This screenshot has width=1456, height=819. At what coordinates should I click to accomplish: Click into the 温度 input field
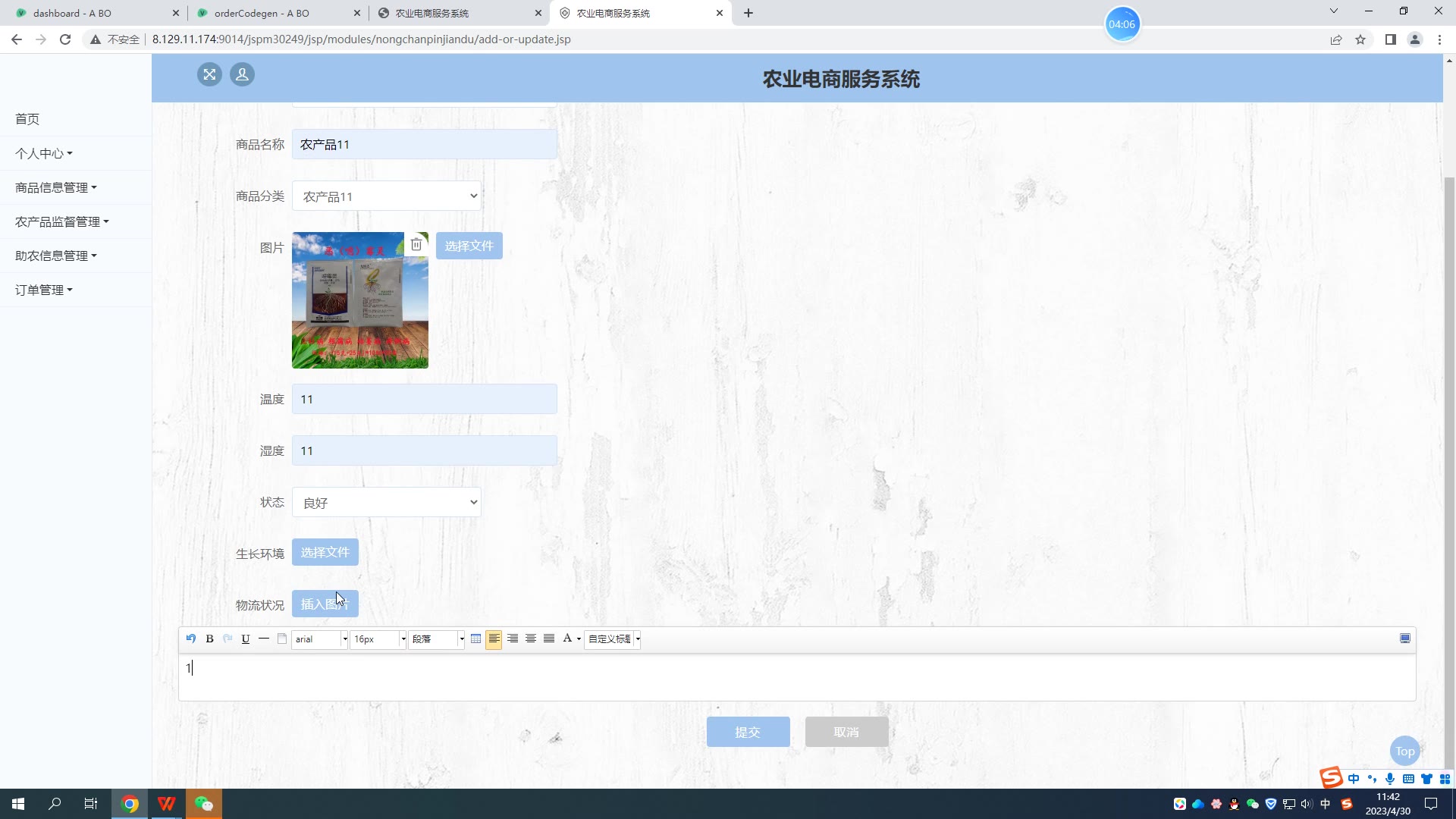click(424, 399)
